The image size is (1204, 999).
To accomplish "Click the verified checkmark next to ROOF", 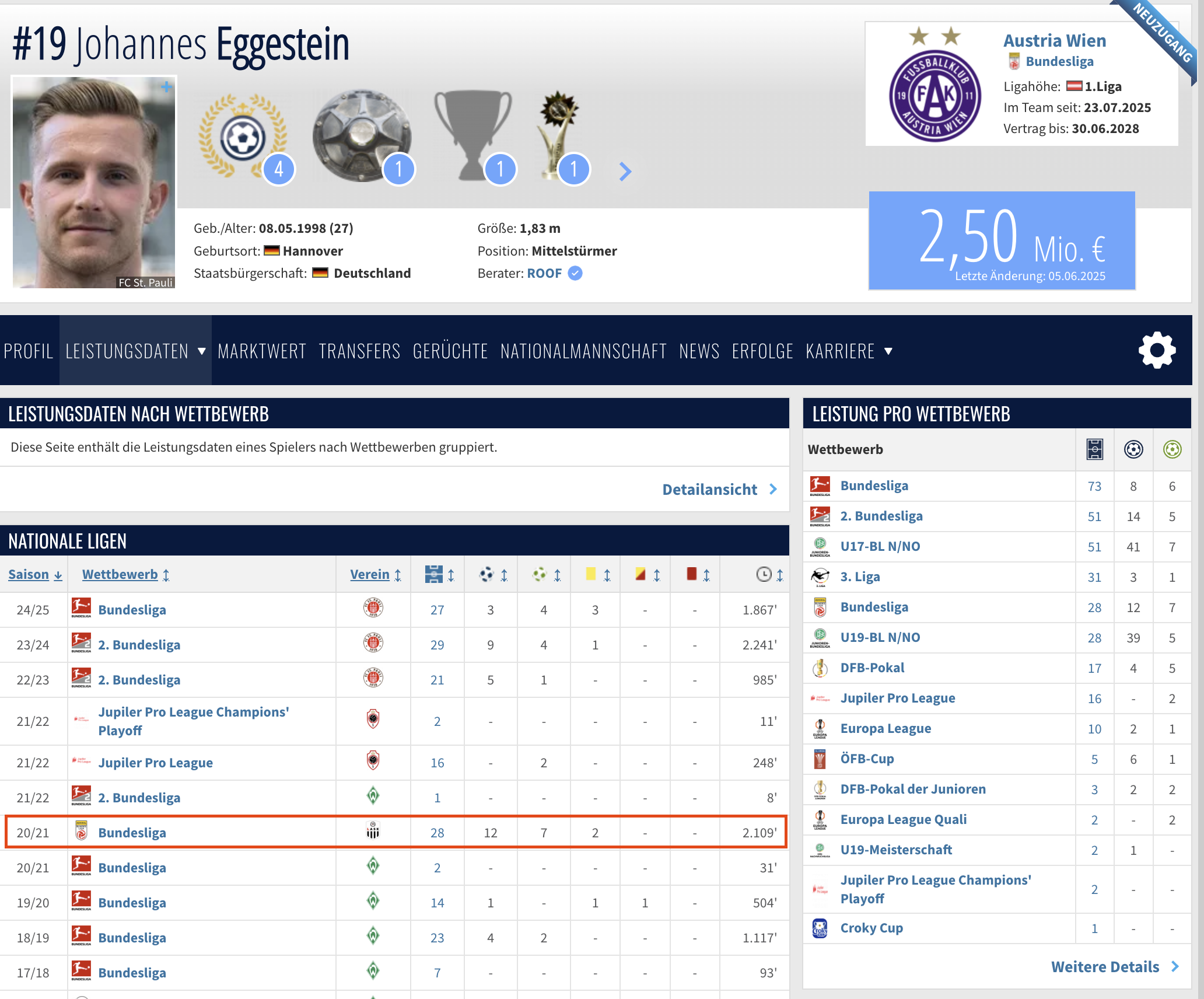I will tap(575, 273).
